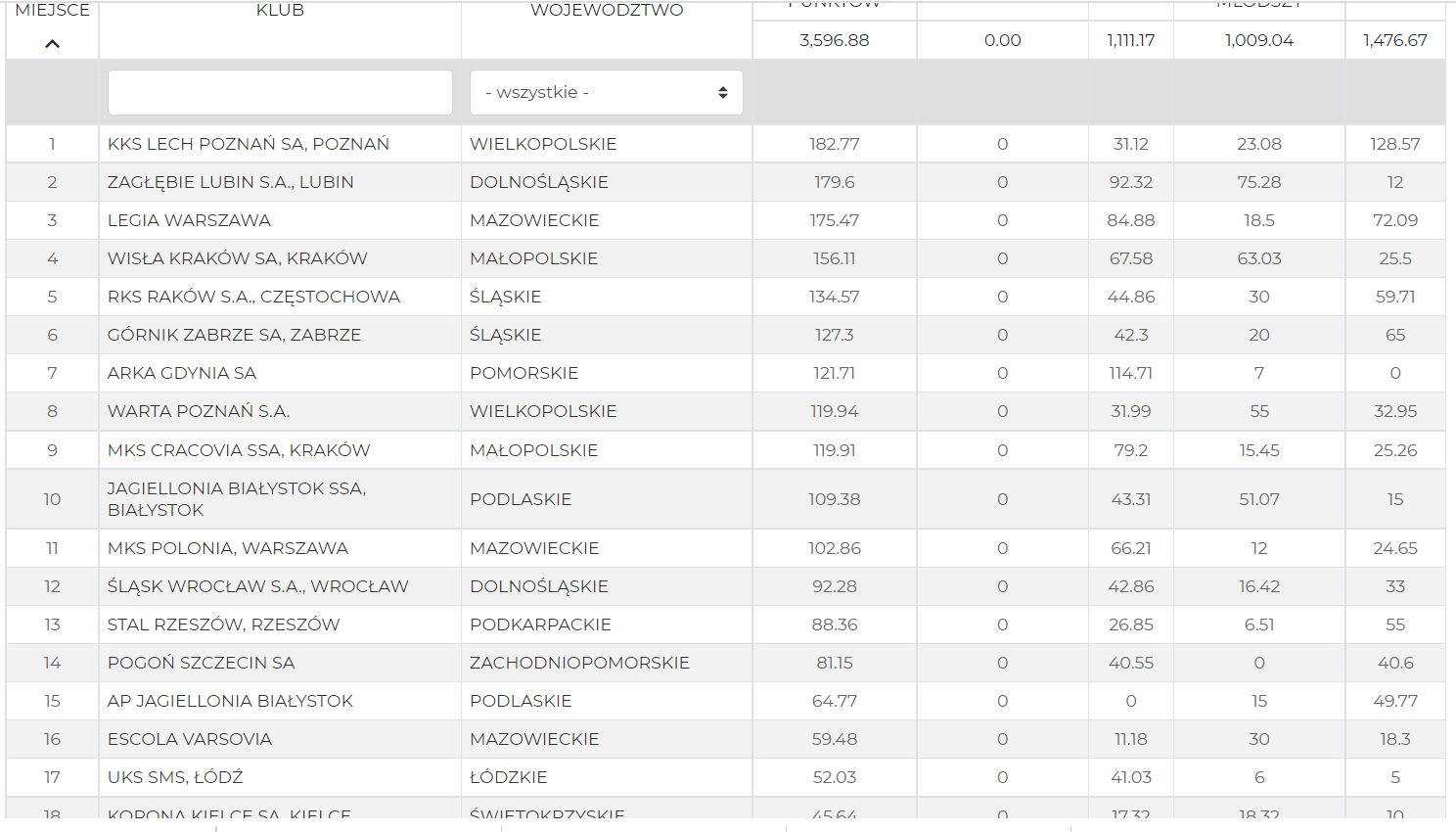Click WARTA POZNAŃ S.A. club name

pos(199,411)
